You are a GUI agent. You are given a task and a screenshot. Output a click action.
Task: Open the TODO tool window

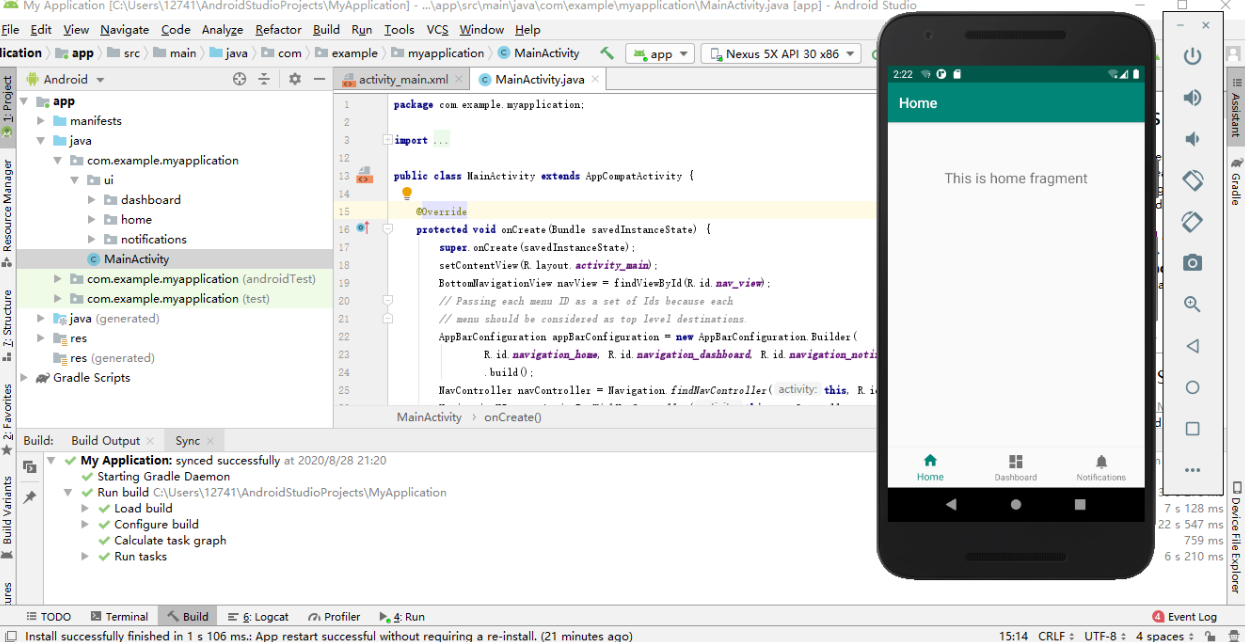(48, 617)
